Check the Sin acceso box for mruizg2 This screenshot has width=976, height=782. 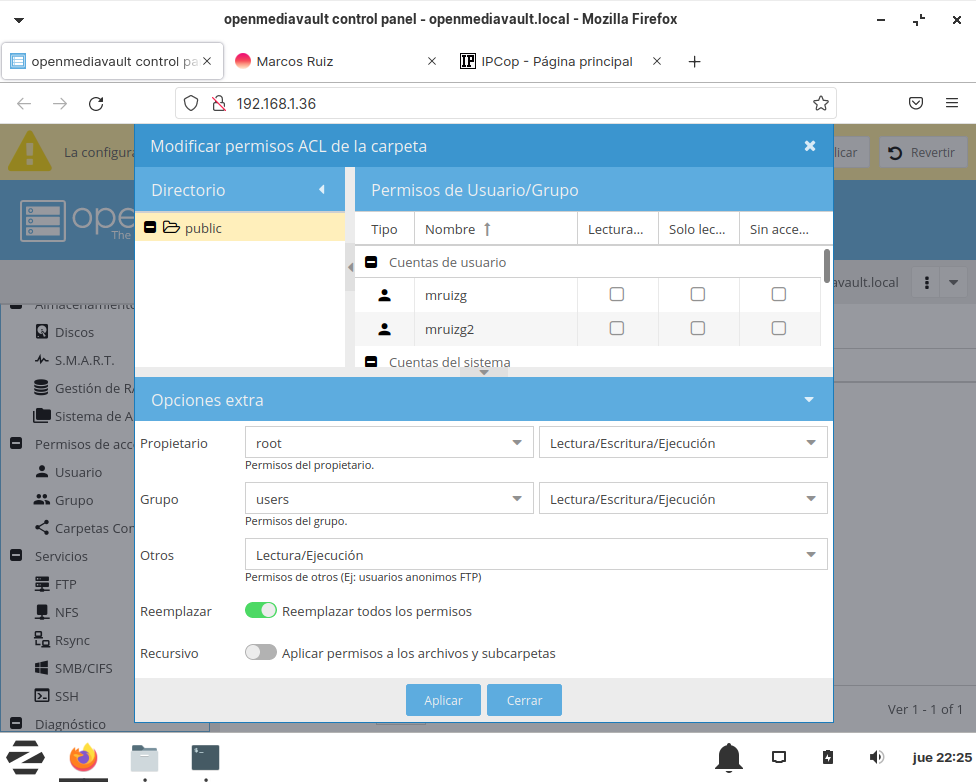(x=778, y=328)
